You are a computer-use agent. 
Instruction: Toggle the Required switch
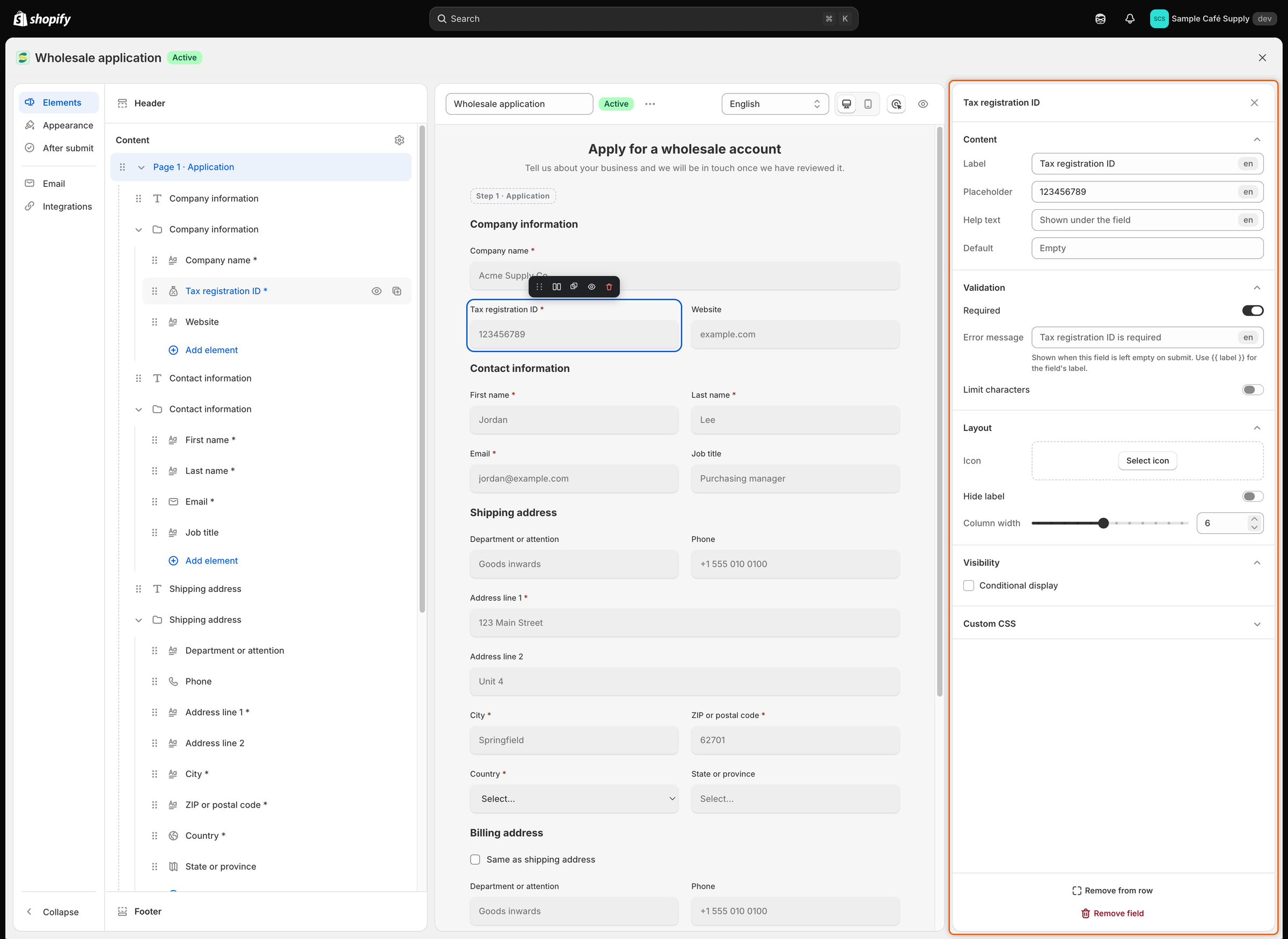(x=1253, y=310)
